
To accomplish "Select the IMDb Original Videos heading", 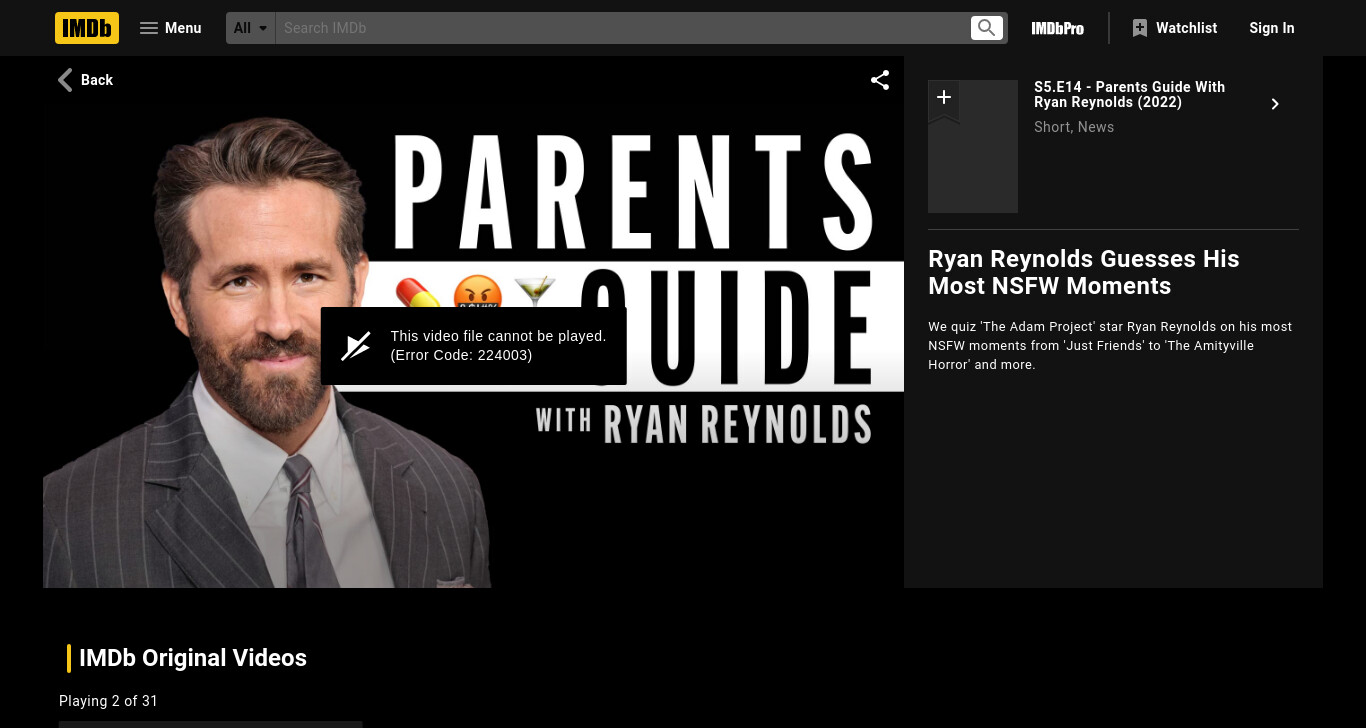I will tap(193, 658).
